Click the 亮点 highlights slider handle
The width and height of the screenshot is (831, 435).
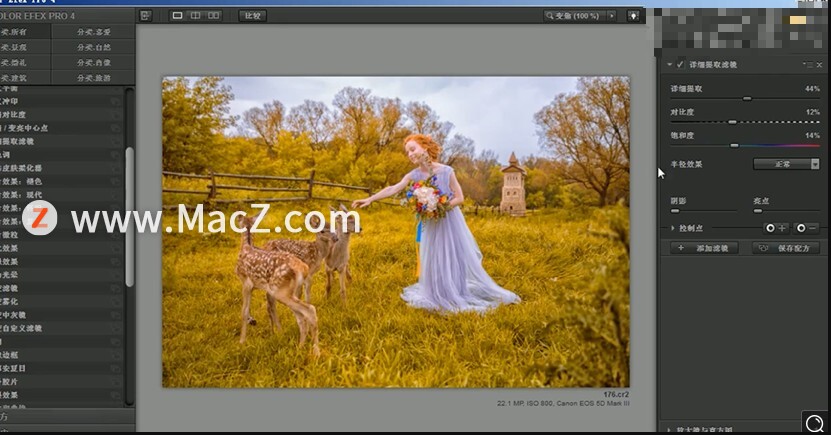click(x=758, y=211)
